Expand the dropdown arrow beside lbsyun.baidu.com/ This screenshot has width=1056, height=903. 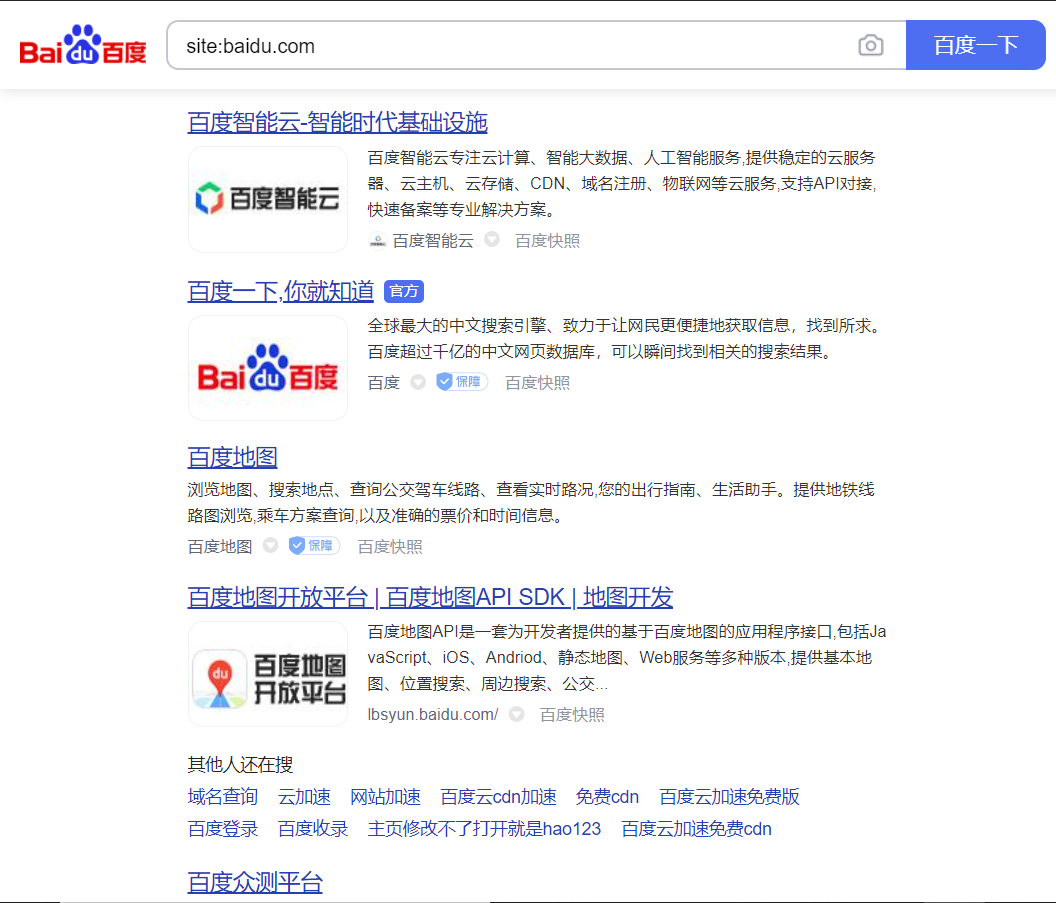[x=517, y=714]
